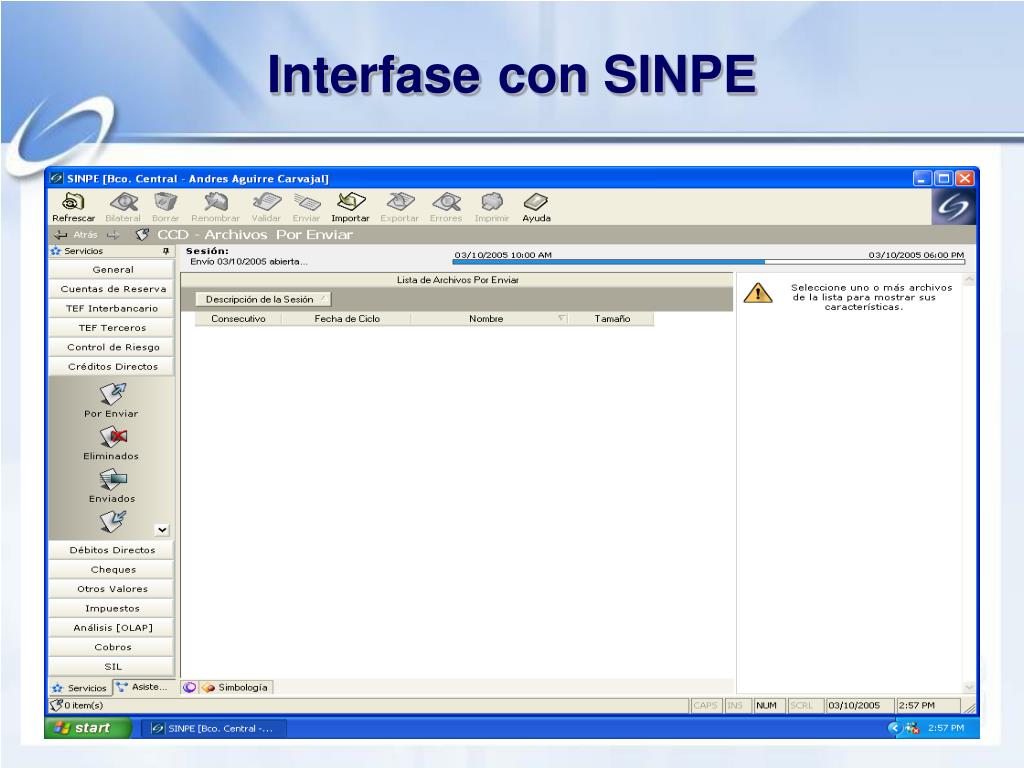Click the details panel scroll-up arrow

point(969,280)
